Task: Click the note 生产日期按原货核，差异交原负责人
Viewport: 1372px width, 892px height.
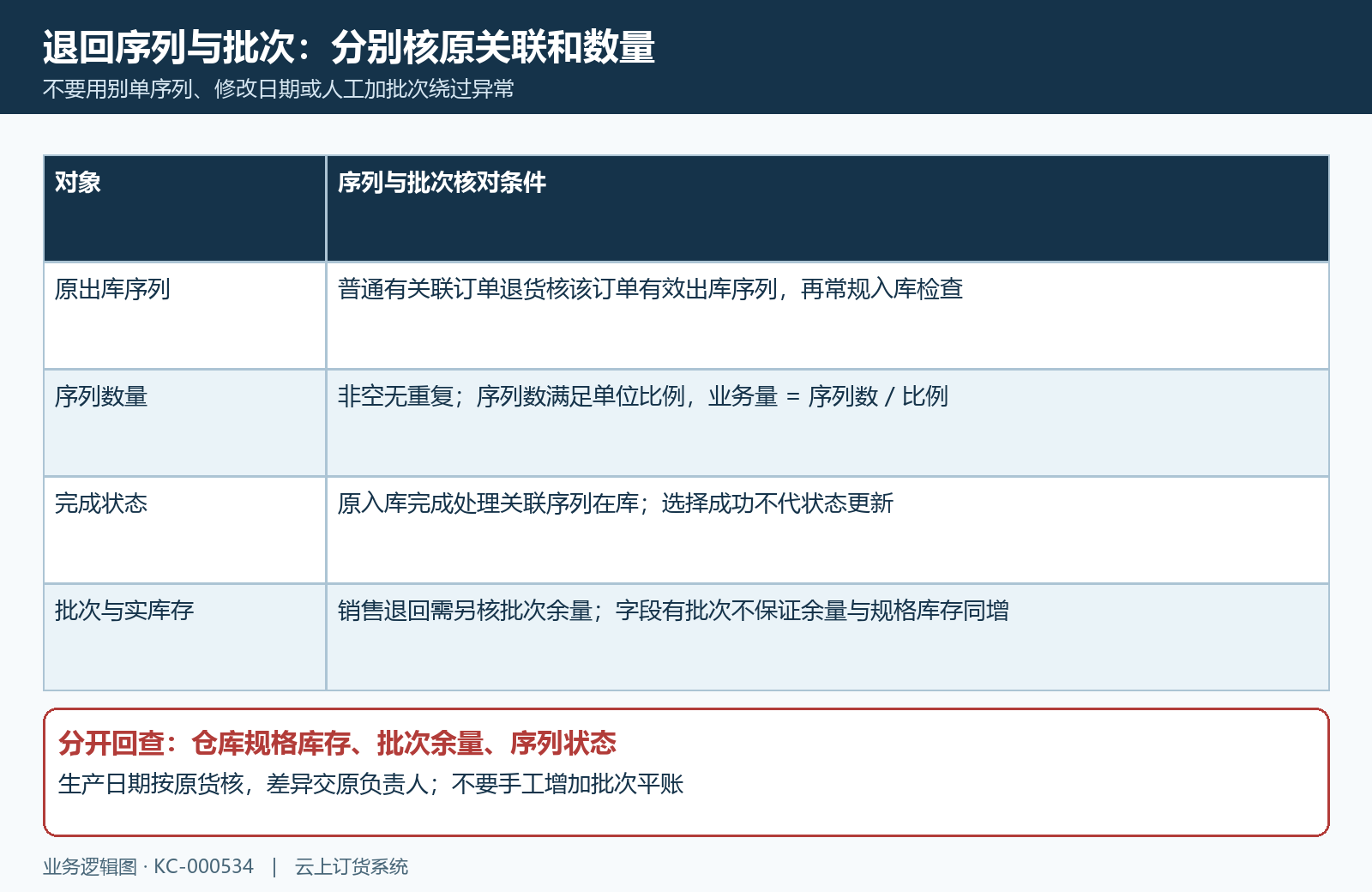Action: (370, 784)
